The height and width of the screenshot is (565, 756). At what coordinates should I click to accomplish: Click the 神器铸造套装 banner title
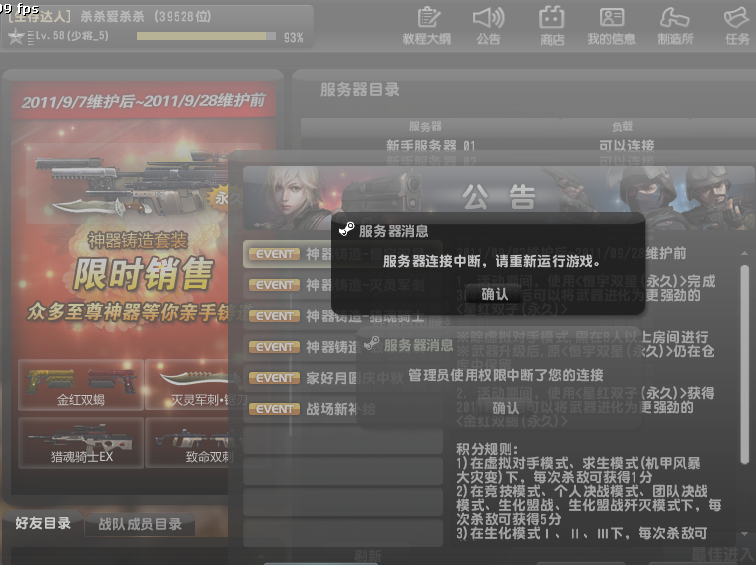[x=138, y=240]
